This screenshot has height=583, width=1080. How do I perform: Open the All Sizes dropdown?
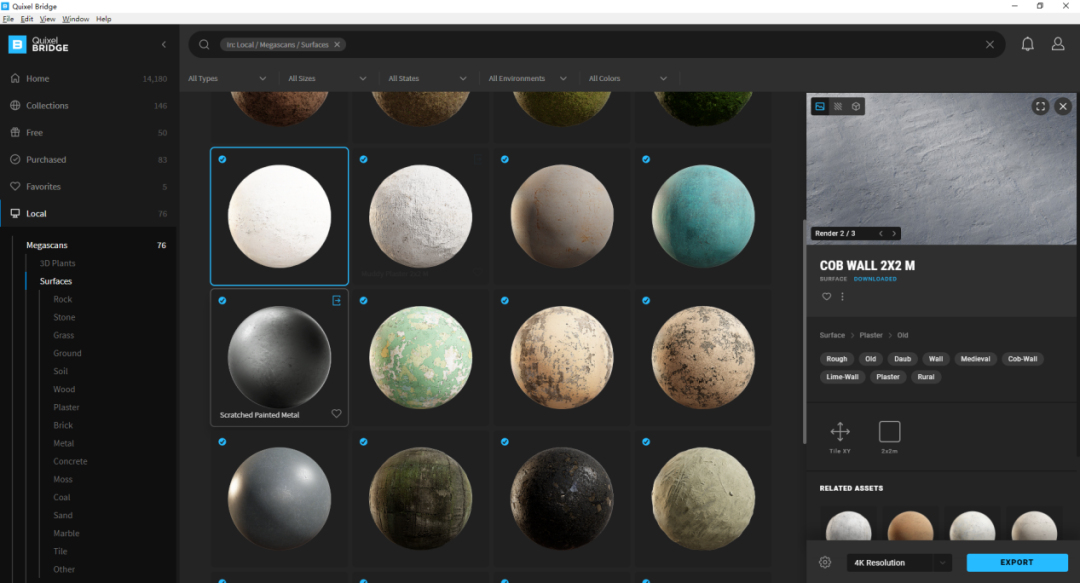coord(327,79)
